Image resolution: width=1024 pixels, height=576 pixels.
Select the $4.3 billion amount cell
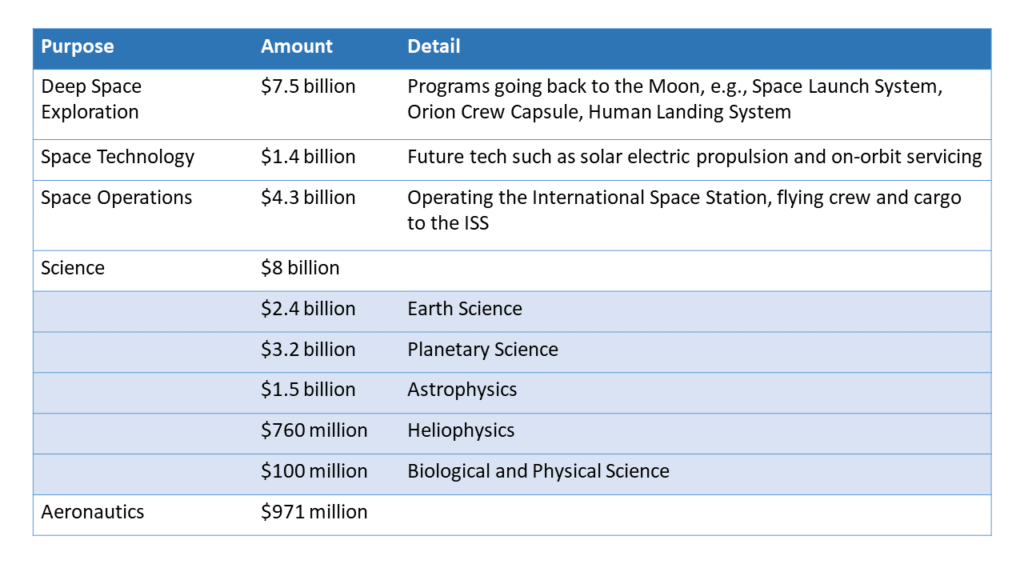coord(308,198)
